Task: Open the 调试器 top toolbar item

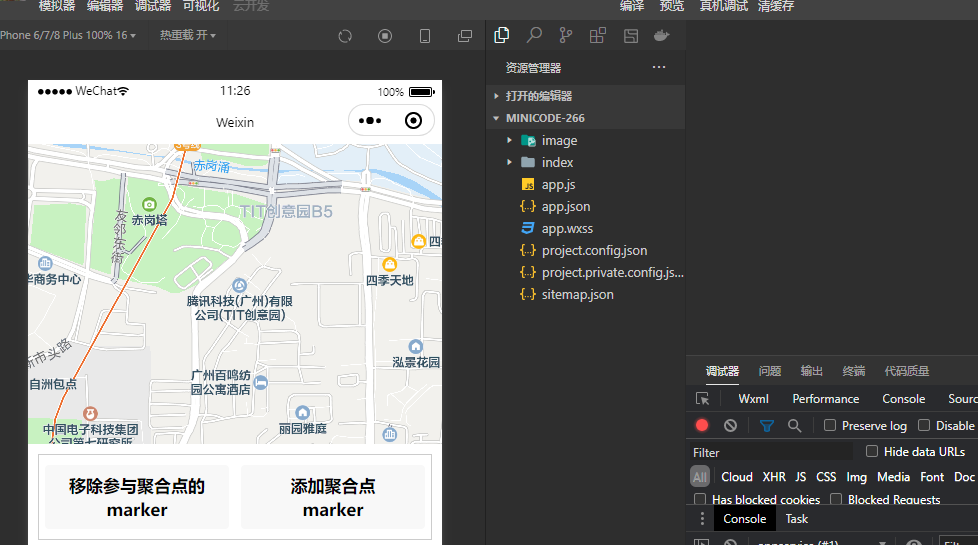Action: click(153, 6)
